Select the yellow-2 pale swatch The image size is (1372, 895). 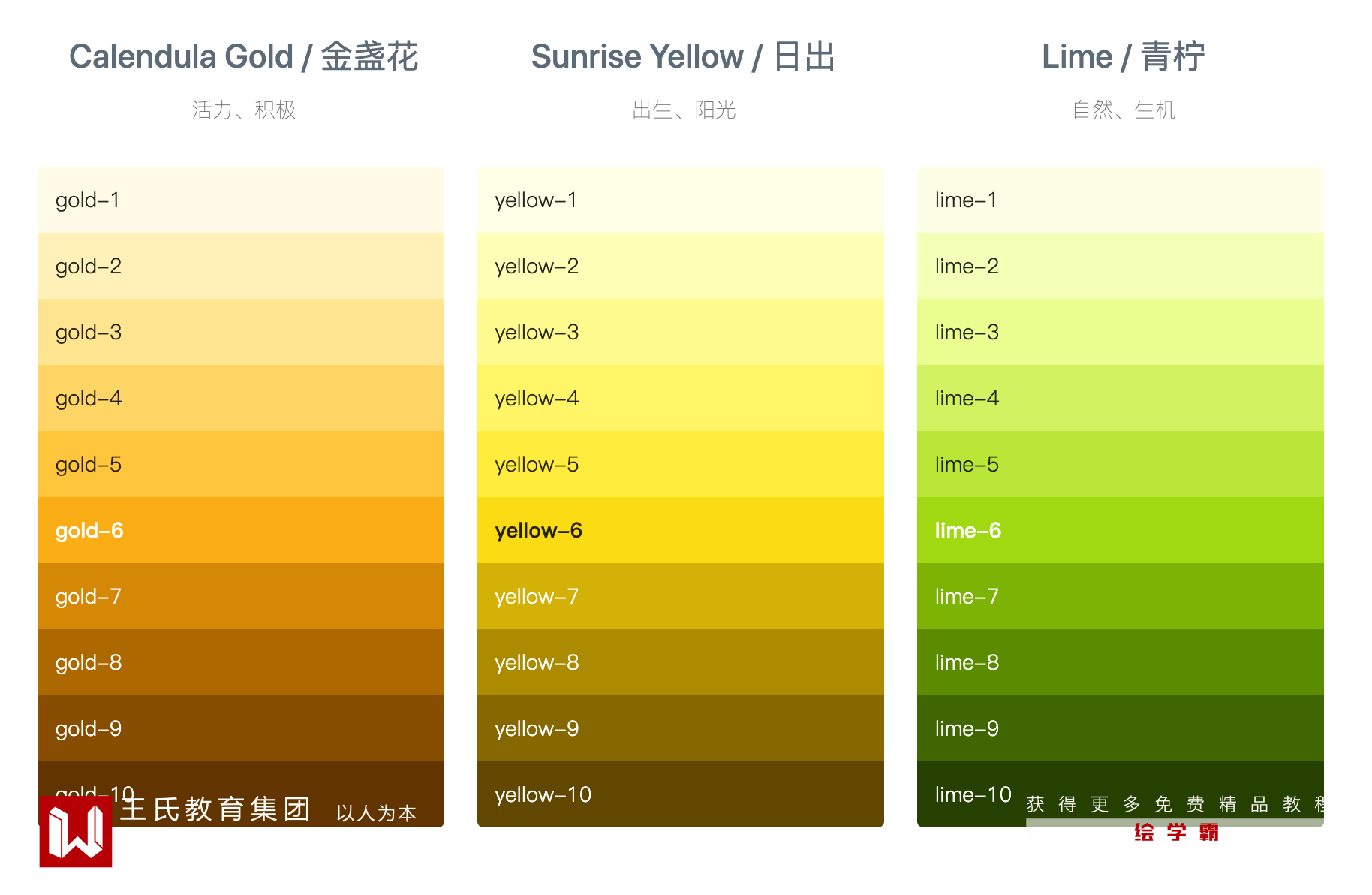(x=680, y=266)
